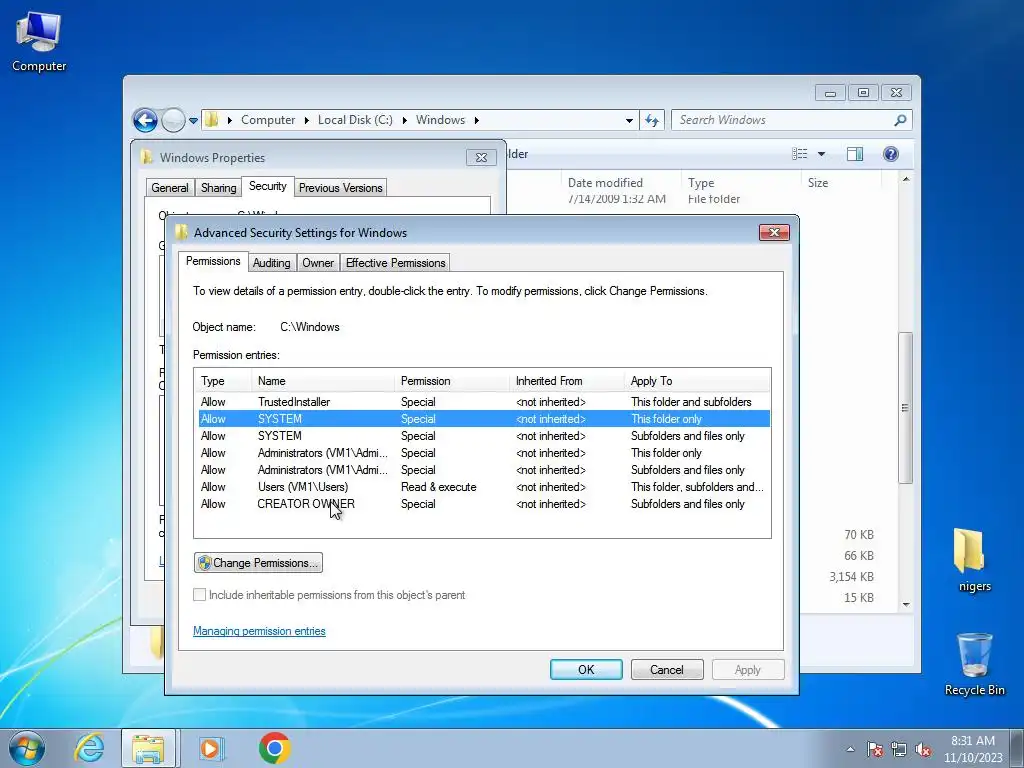Click the muted volume tray icon
This screenshot has height=768, width=1024.
coord(923,749)
